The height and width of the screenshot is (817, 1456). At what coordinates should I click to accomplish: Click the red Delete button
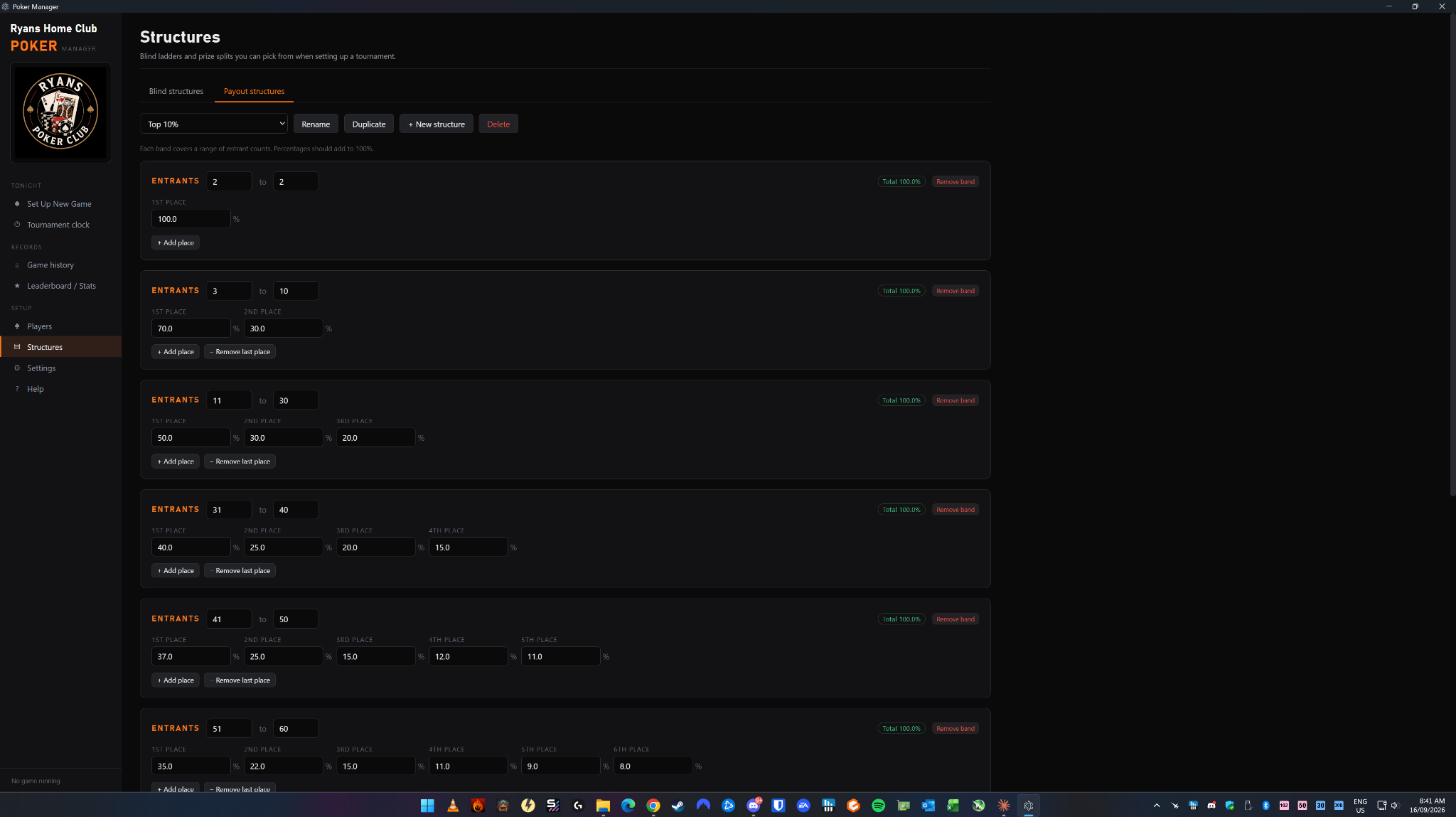click(498, 124)
